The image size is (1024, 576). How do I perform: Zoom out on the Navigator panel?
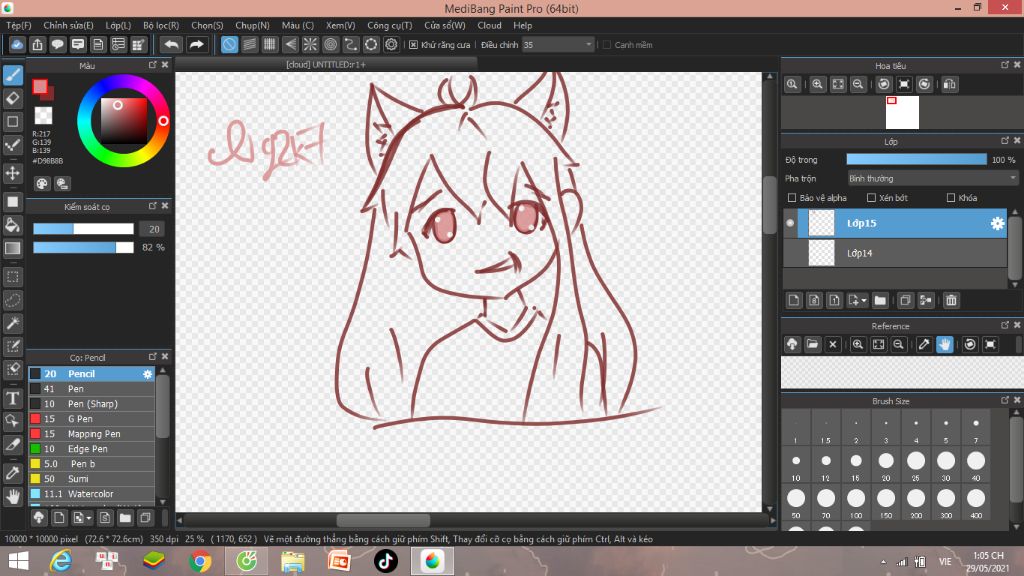(x=858, y=84)
